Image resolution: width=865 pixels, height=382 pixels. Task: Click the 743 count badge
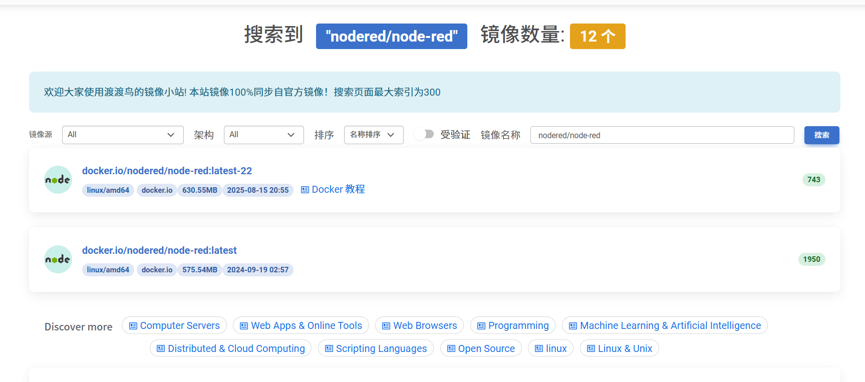(814, 179)
